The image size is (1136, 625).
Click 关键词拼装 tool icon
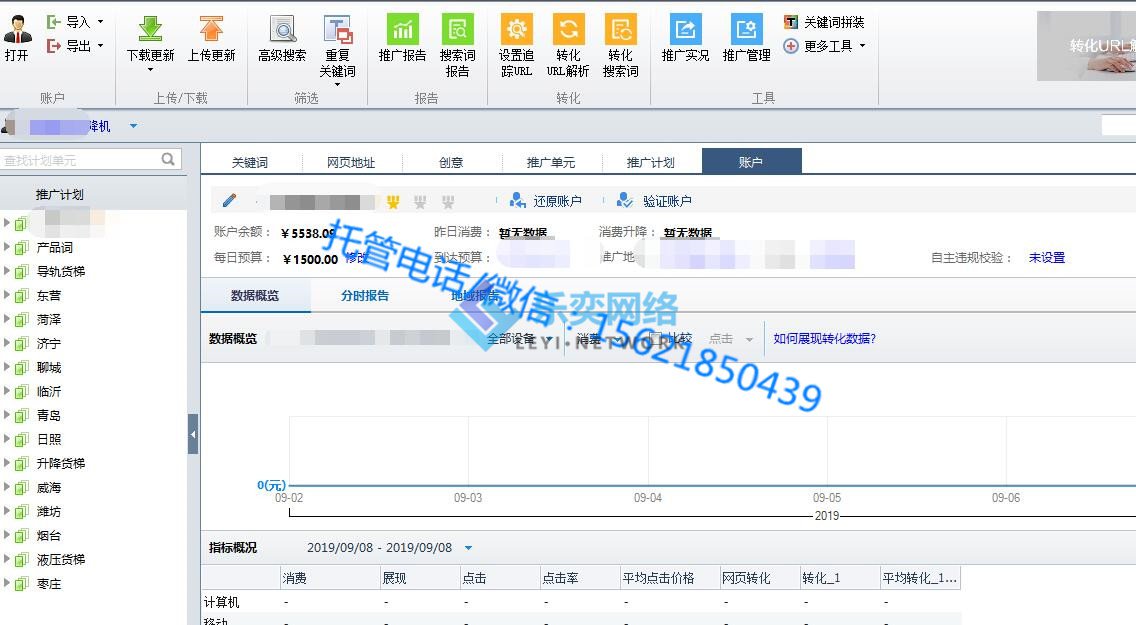tap(790, 22)
